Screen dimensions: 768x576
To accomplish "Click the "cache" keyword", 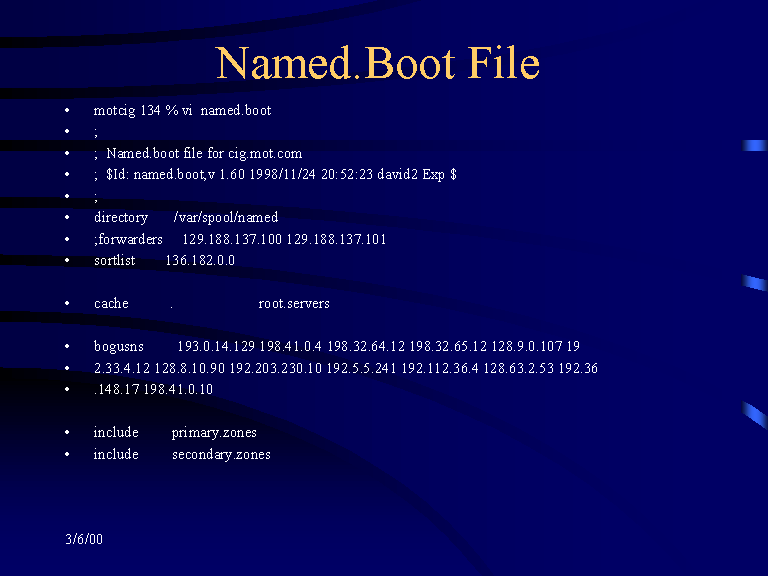I will point(111,303).
